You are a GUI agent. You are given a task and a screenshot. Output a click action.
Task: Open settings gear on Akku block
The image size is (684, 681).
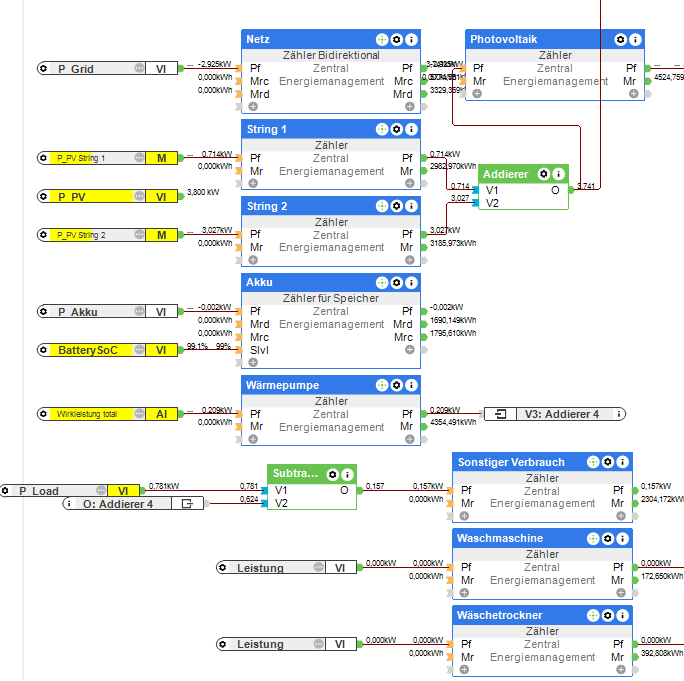click(397, 283)
